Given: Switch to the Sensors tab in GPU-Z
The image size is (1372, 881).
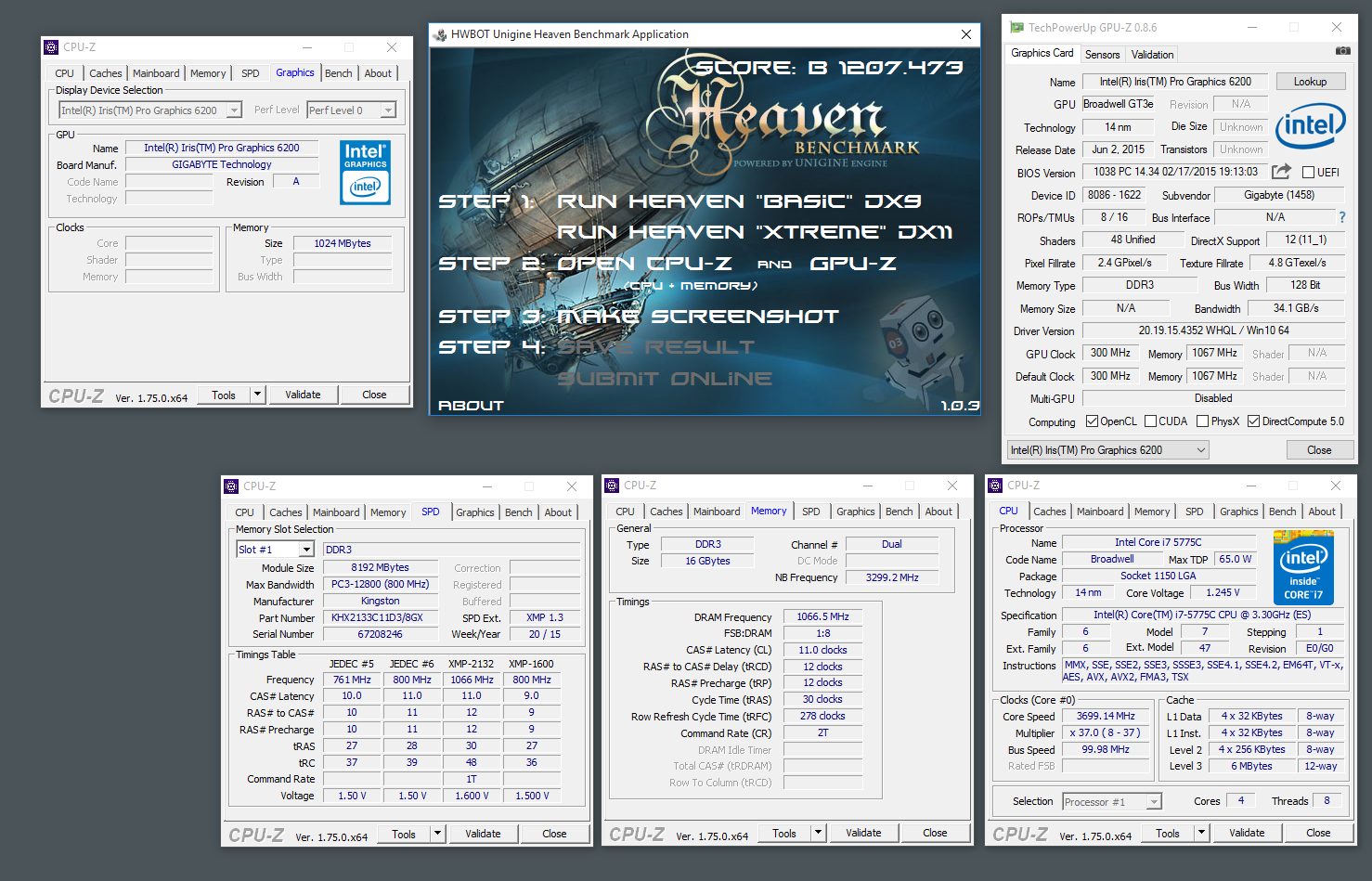Looking at the screenshot, I should [x=1103, y=55].
